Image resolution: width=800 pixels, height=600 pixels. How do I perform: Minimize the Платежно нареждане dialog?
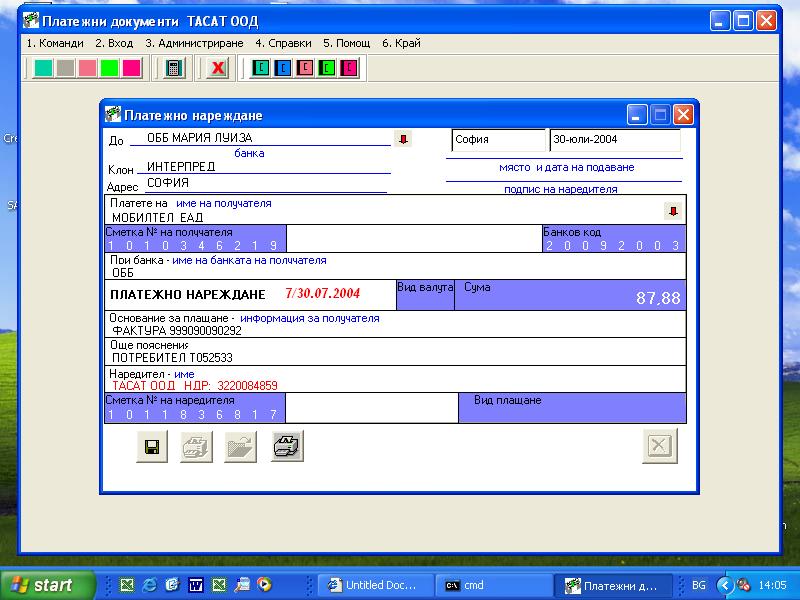click(637, 115)
